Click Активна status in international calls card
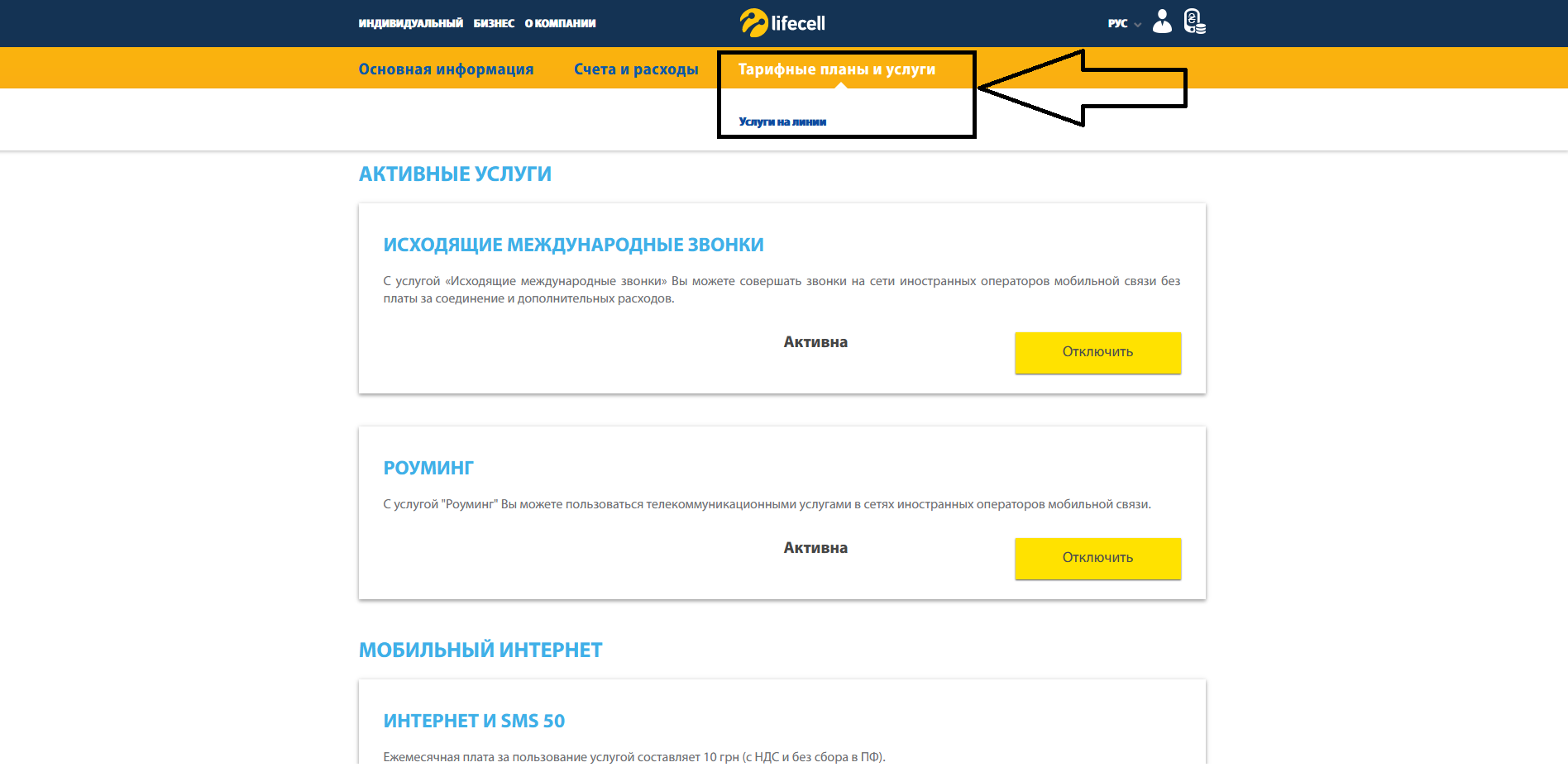 tap(815, 342)
